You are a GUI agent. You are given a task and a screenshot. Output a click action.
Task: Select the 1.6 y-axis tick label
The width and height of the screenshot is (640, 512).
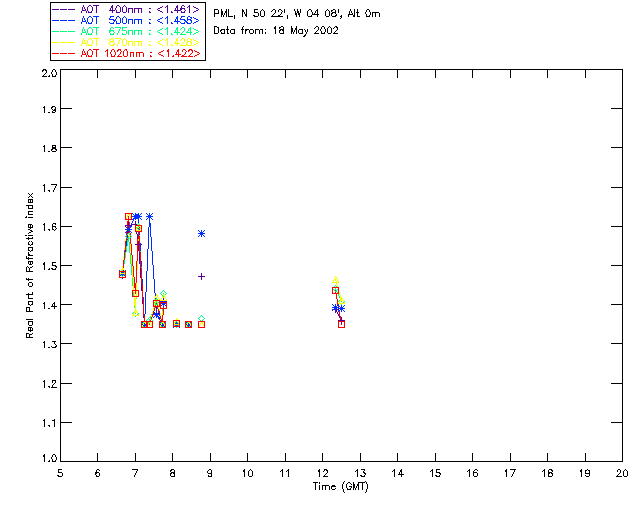point(49,227)
